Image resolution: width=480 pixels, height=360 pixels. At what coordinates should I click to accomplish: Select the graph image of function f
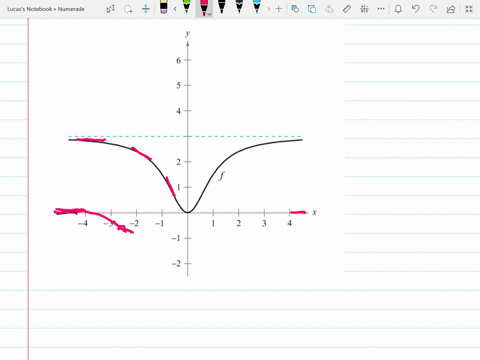point(187,153)
